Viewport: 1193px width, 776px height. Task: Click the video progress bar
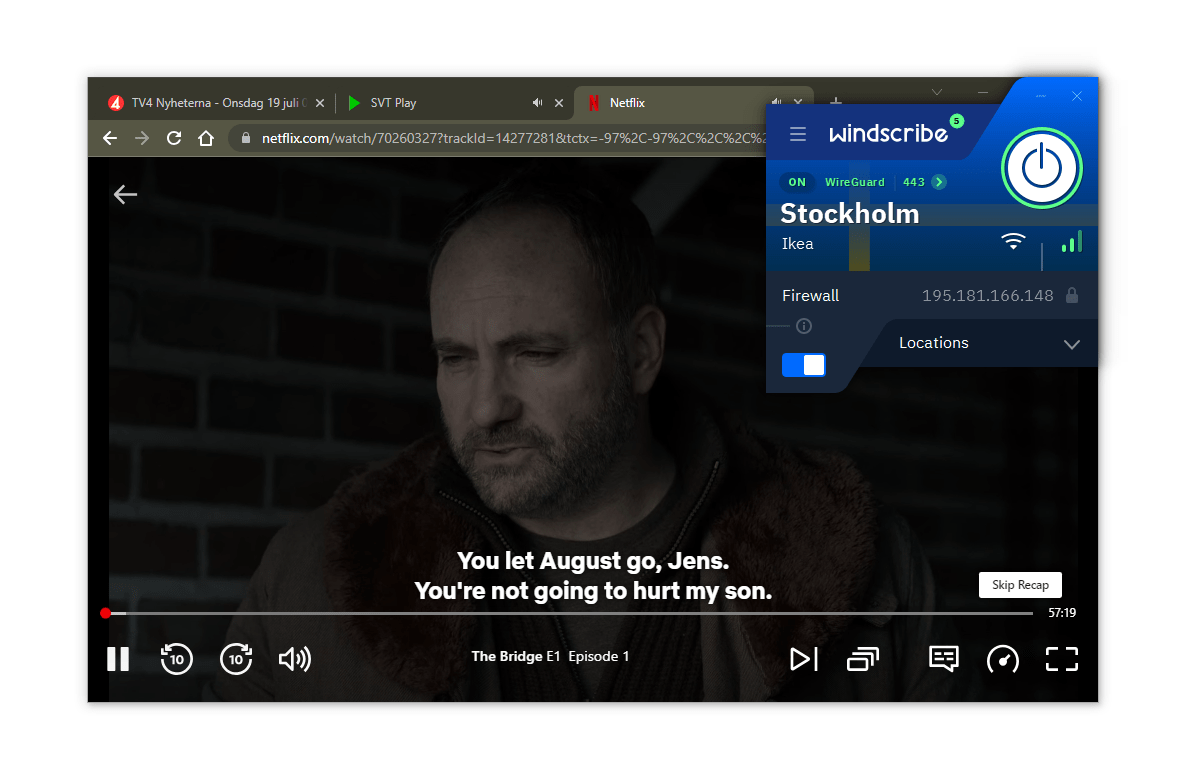click(569, 612)
